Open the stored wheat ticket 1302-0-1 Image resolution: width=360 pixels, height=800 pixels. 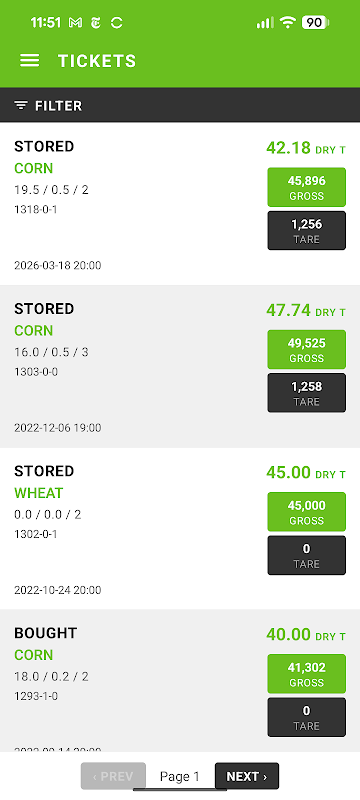tap(180, 529)
